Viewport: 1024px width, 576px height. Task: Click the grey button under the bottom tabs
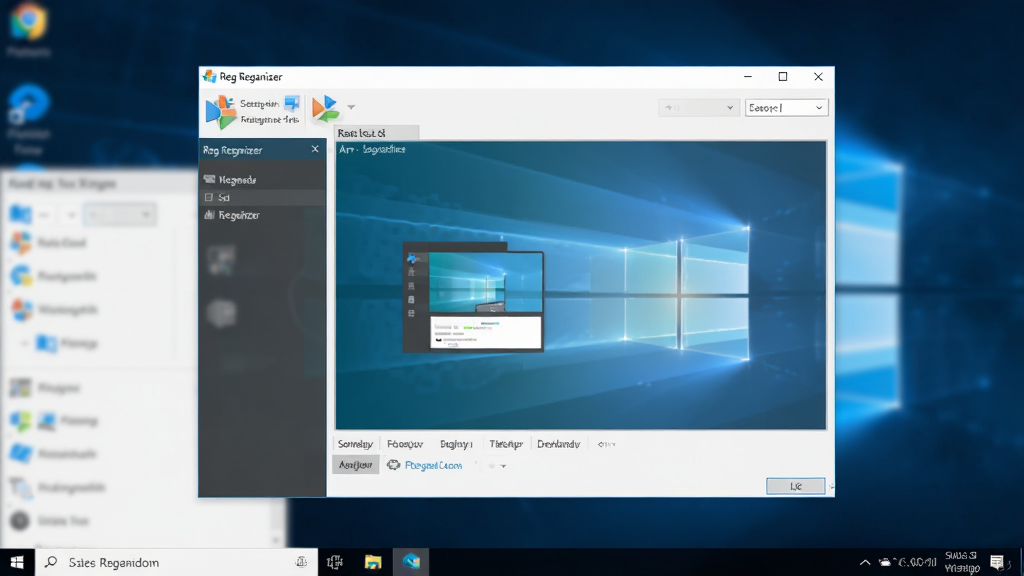click(355, 465)
